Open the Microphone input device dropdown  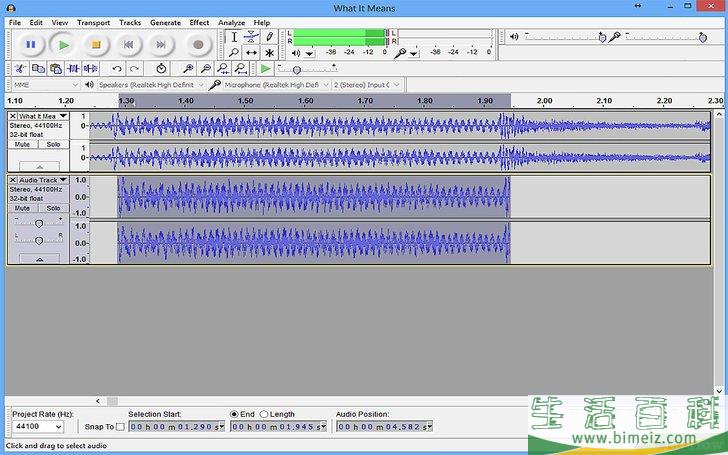point(276,85)
